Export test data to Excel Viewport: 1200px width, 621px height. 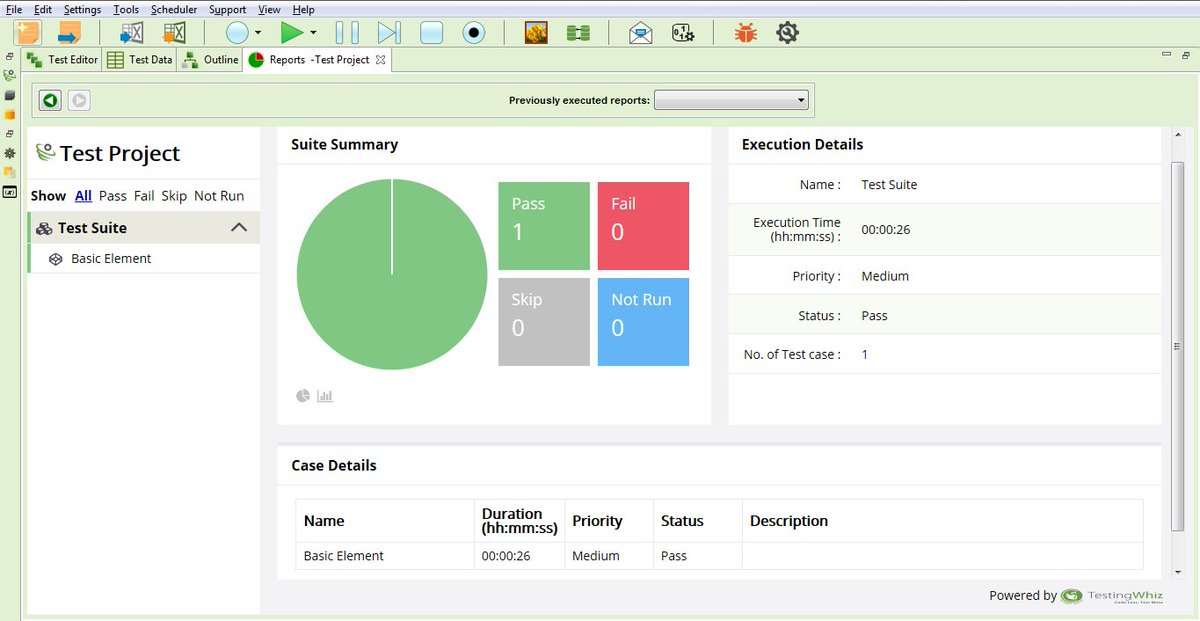130,32
